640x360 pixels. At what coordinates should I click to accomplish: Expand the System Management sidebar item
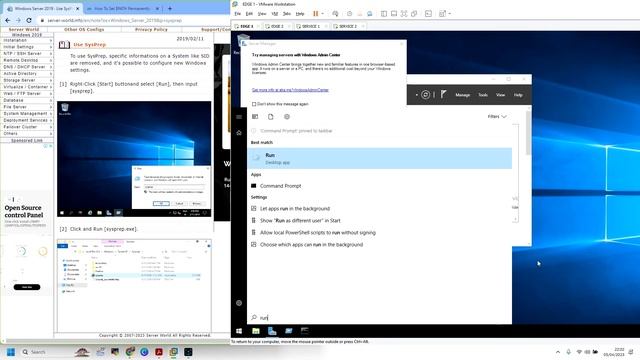27,113
